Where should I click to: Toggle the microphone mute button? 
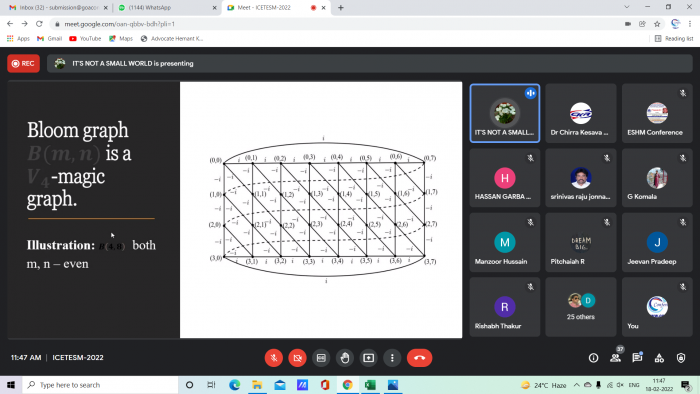[274, 358]
